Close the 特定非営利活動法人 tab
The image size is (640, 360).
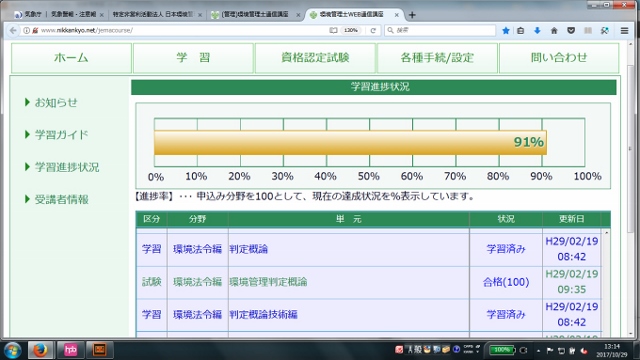(x=200, y=15)
